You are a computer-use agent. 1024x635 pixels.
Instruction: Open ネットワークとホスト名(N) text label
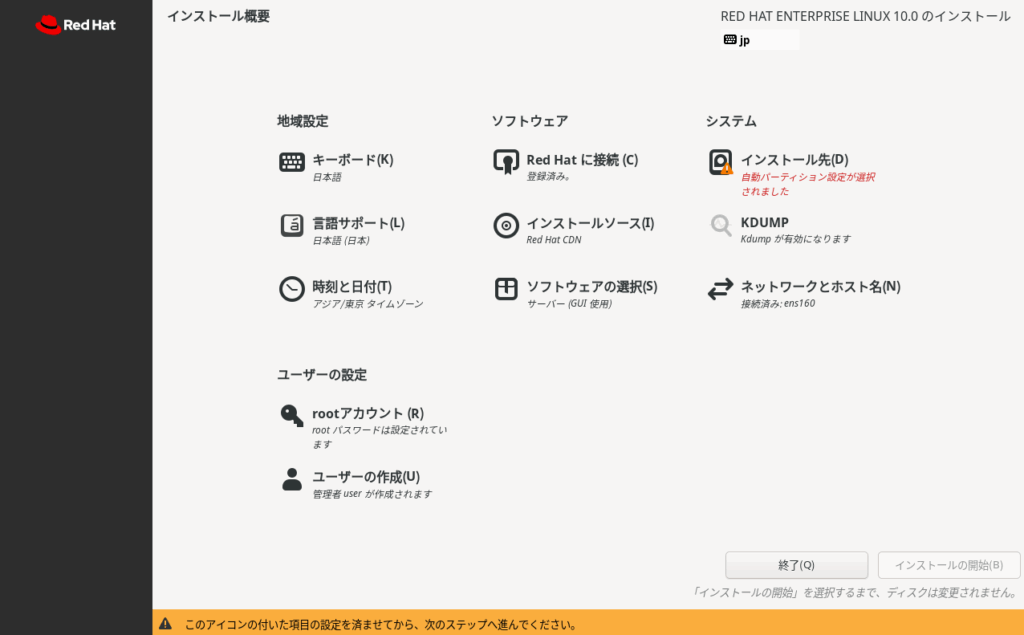820,287
